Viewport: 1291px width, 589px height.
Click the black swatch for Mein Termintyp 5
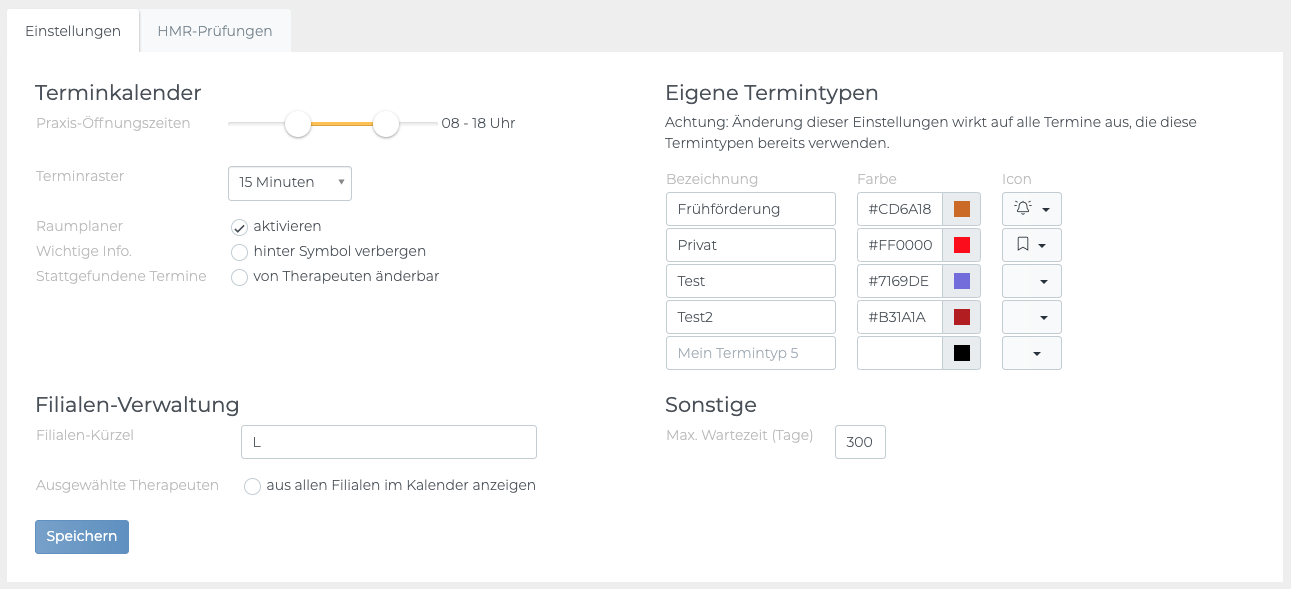pos(961,353)
